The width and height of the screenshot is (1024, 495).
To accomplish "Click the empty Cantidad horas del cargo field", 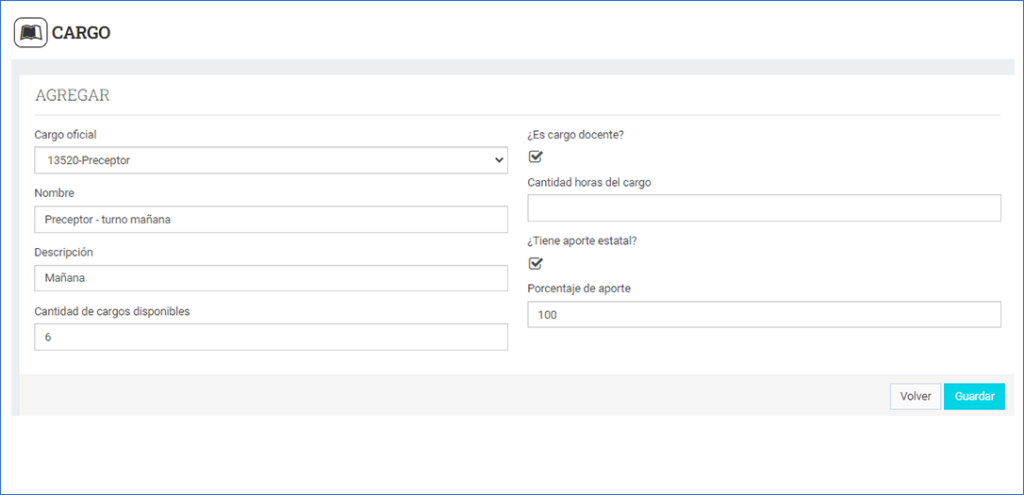I will [763, 208].
